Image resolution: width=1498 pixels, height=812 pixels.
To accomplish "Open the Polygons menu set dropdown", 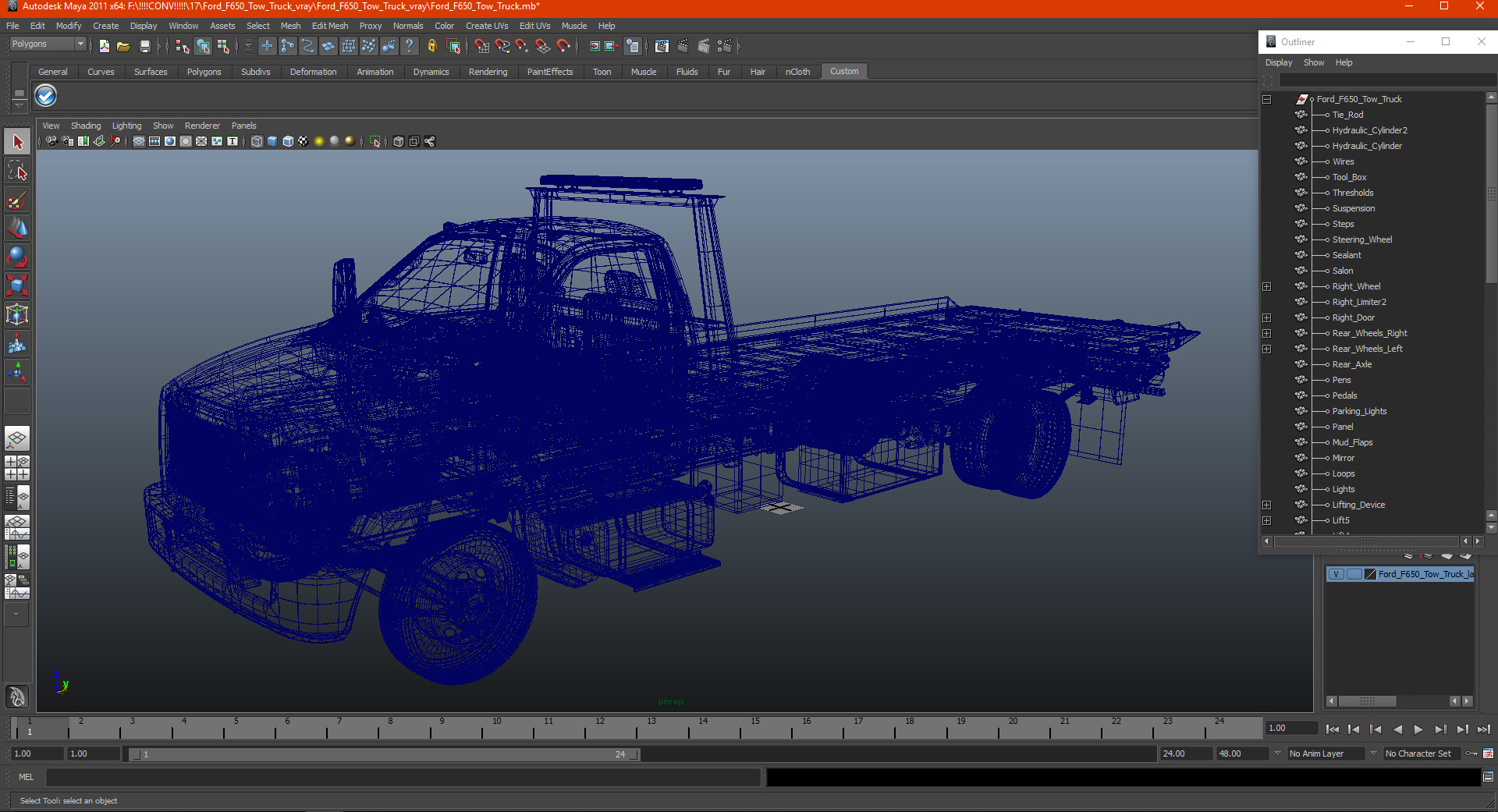I will click(x=47, y=44).
